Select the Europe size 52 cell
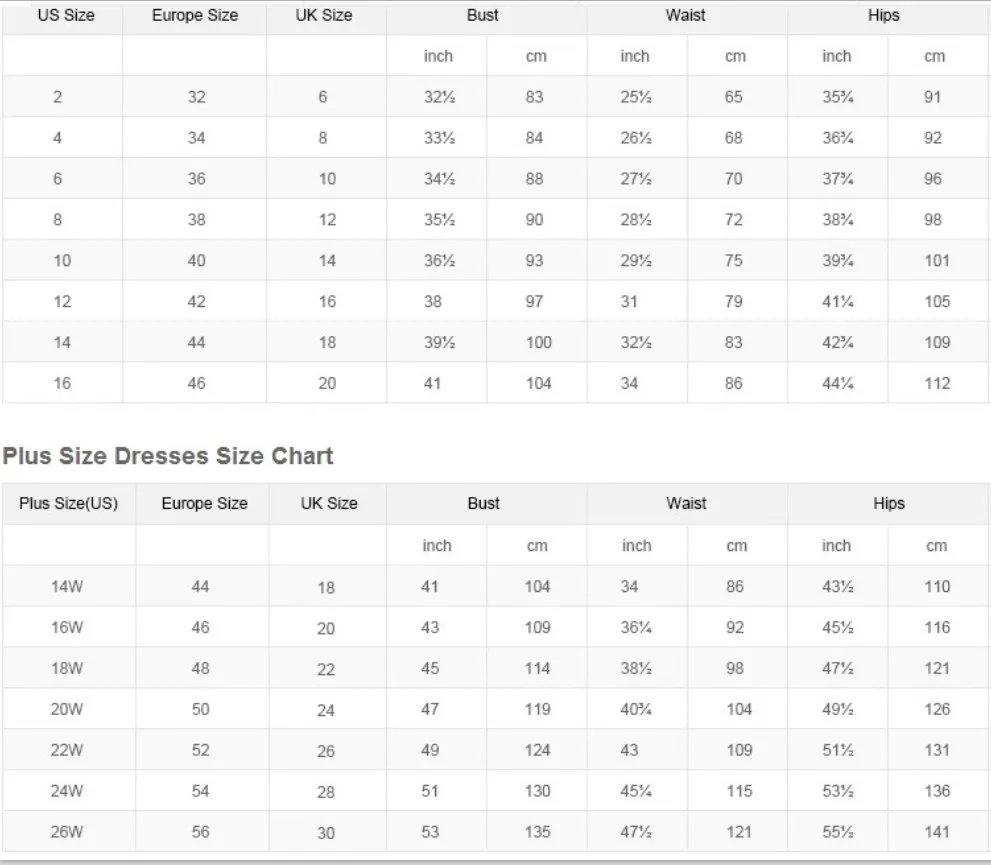This screenshot has width=991, height=865. coord(201,750)
